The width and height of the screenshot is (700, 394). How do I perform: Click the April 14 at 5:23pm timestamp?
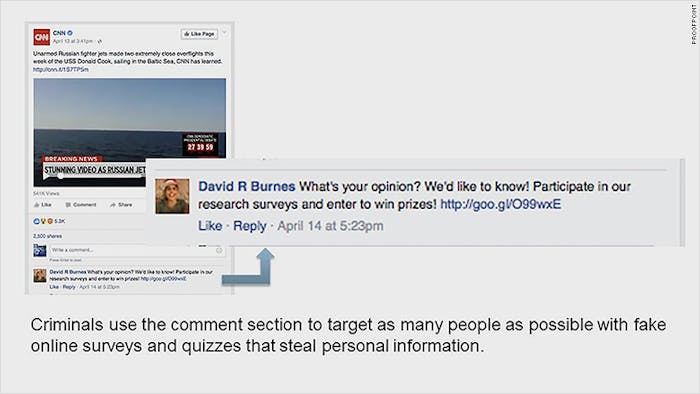[330, 226]
